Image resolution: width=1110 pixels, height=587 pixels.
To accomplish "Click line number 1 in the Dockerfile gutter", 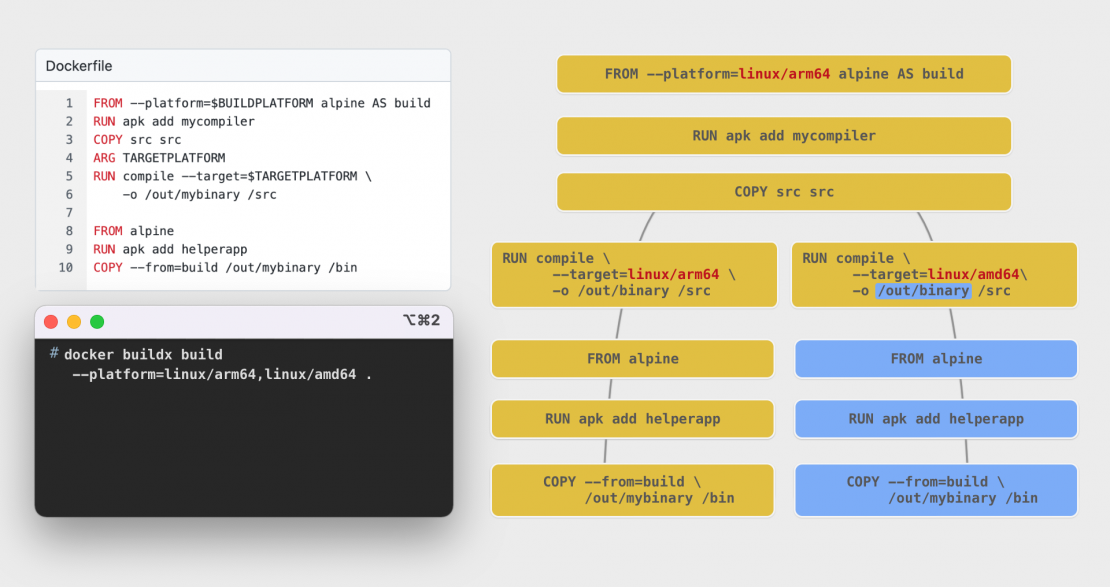I will pos(69,103).
